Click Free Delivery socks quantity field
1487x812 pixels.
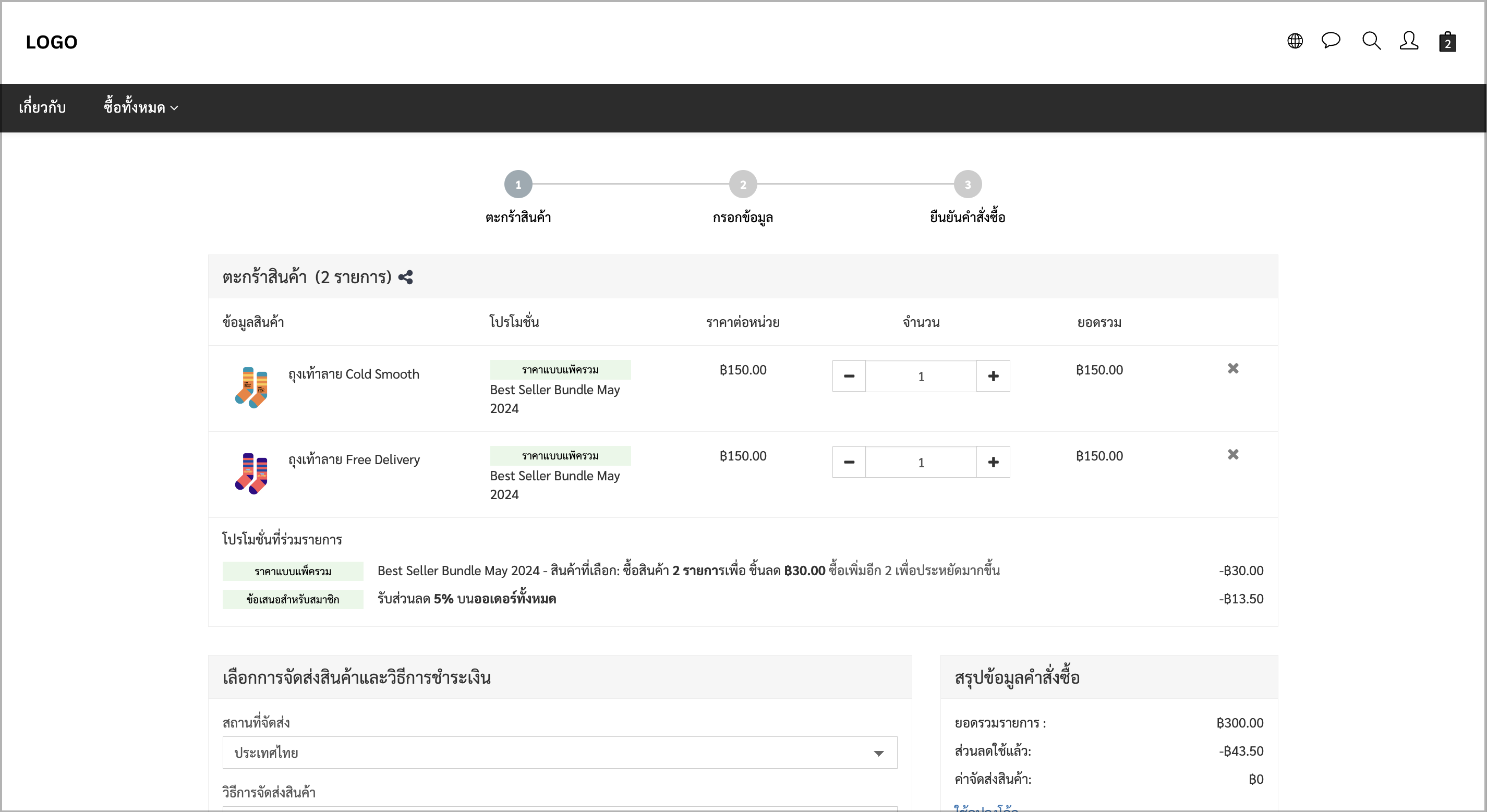click(x=921, y=462)
